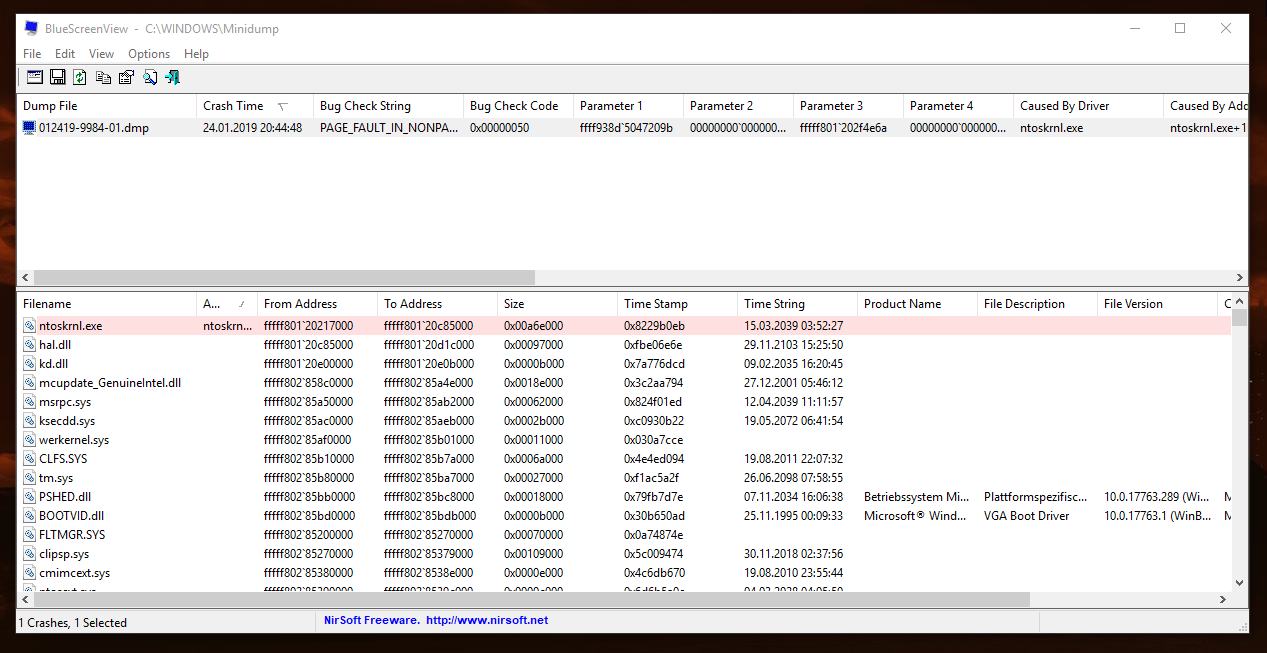Click the '1 Crashes, 1 Selected' status text
Screen dimensions: 1267x653
pos(75,622)
